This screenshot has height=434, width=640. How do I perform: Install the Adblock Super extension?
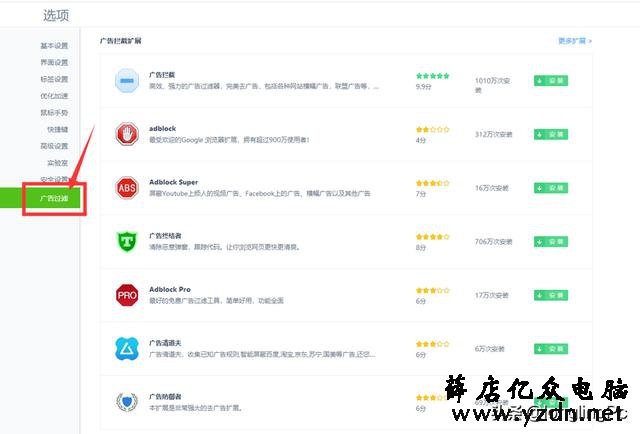point(551,188)
